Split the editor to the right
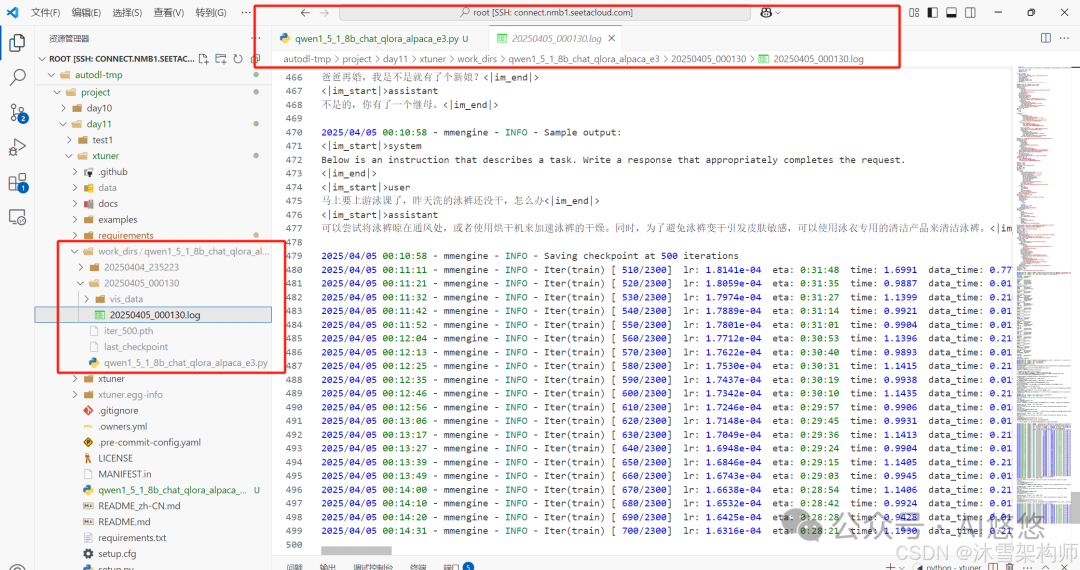Image resolution: width=1080 pixels, height=570 pixels. click(1046, 38)
